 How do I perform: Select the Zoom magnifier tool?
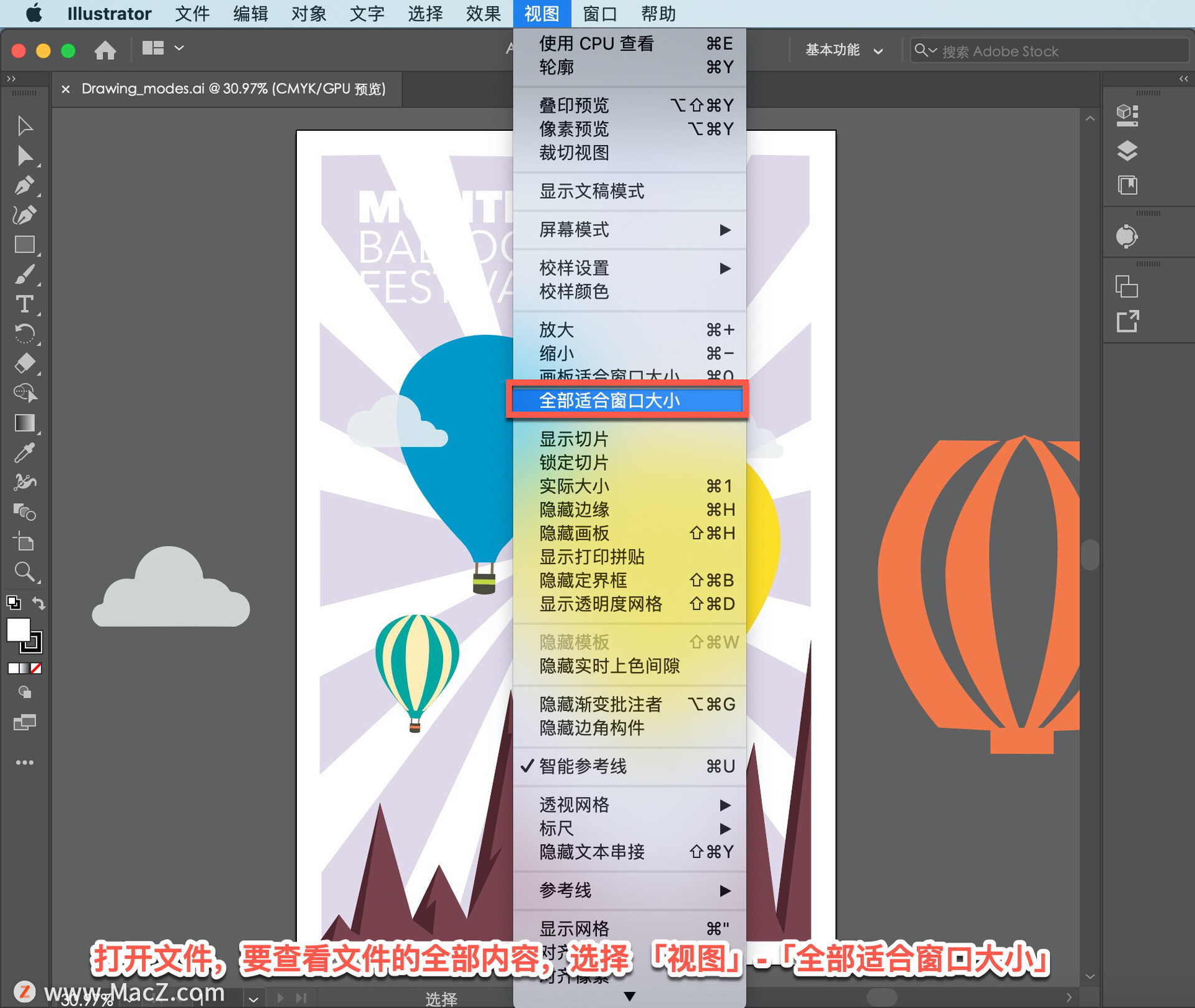point(24,572)
